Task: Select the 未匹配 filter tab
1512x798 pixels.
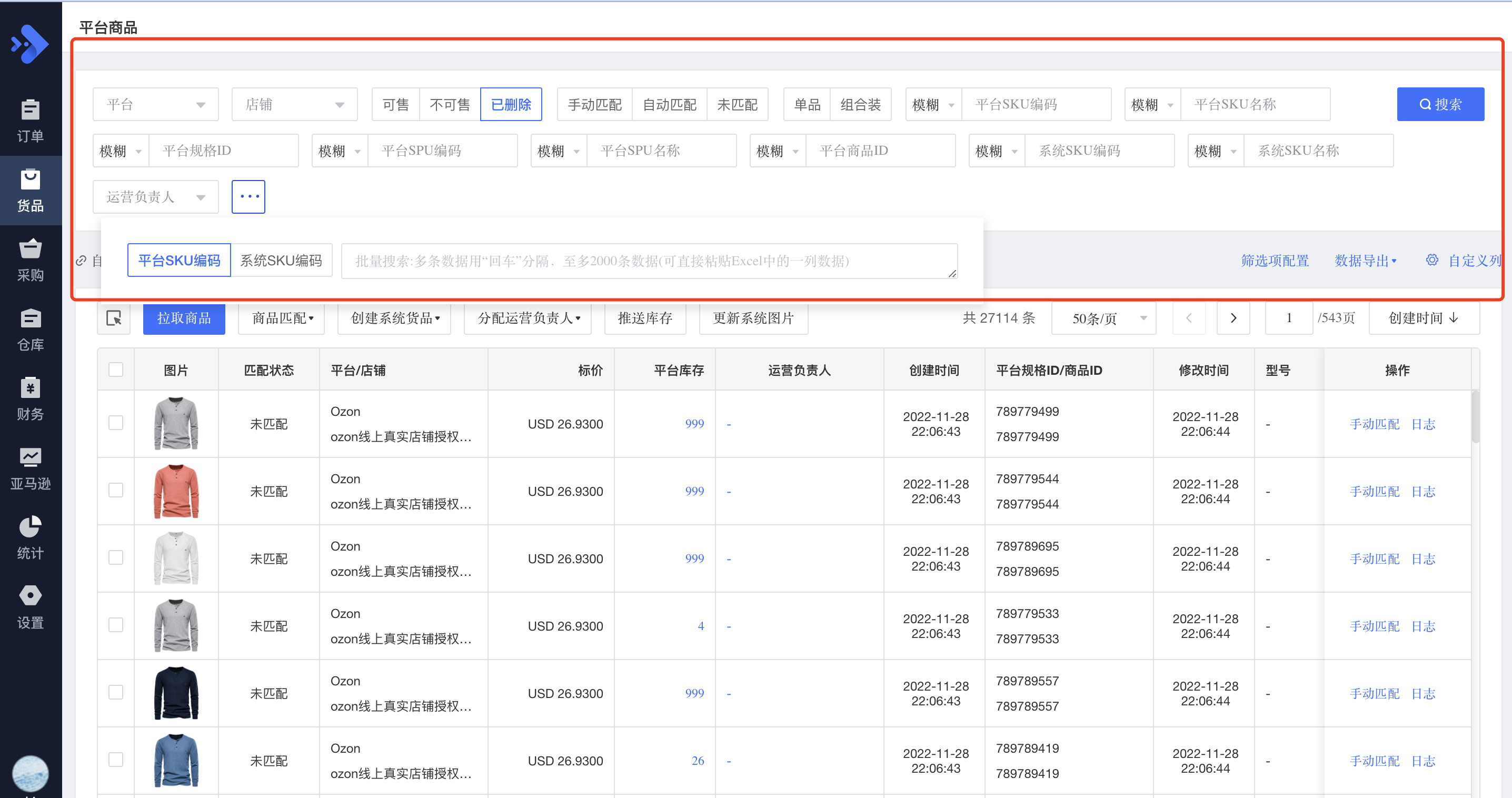Action: [737, 104]
